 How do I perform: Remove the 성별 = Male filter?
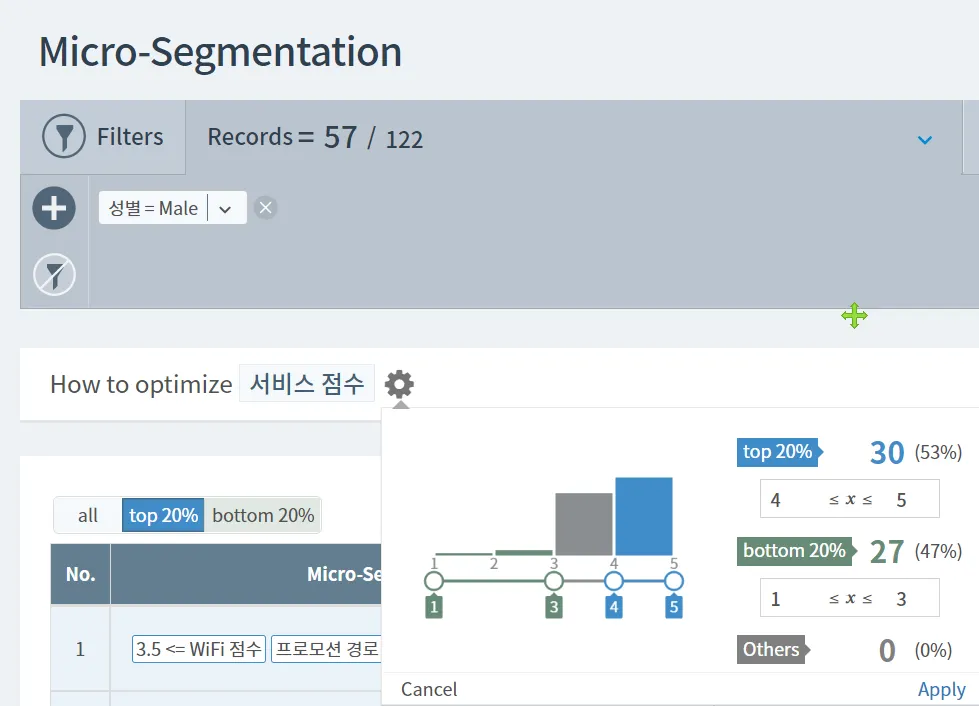265,208
